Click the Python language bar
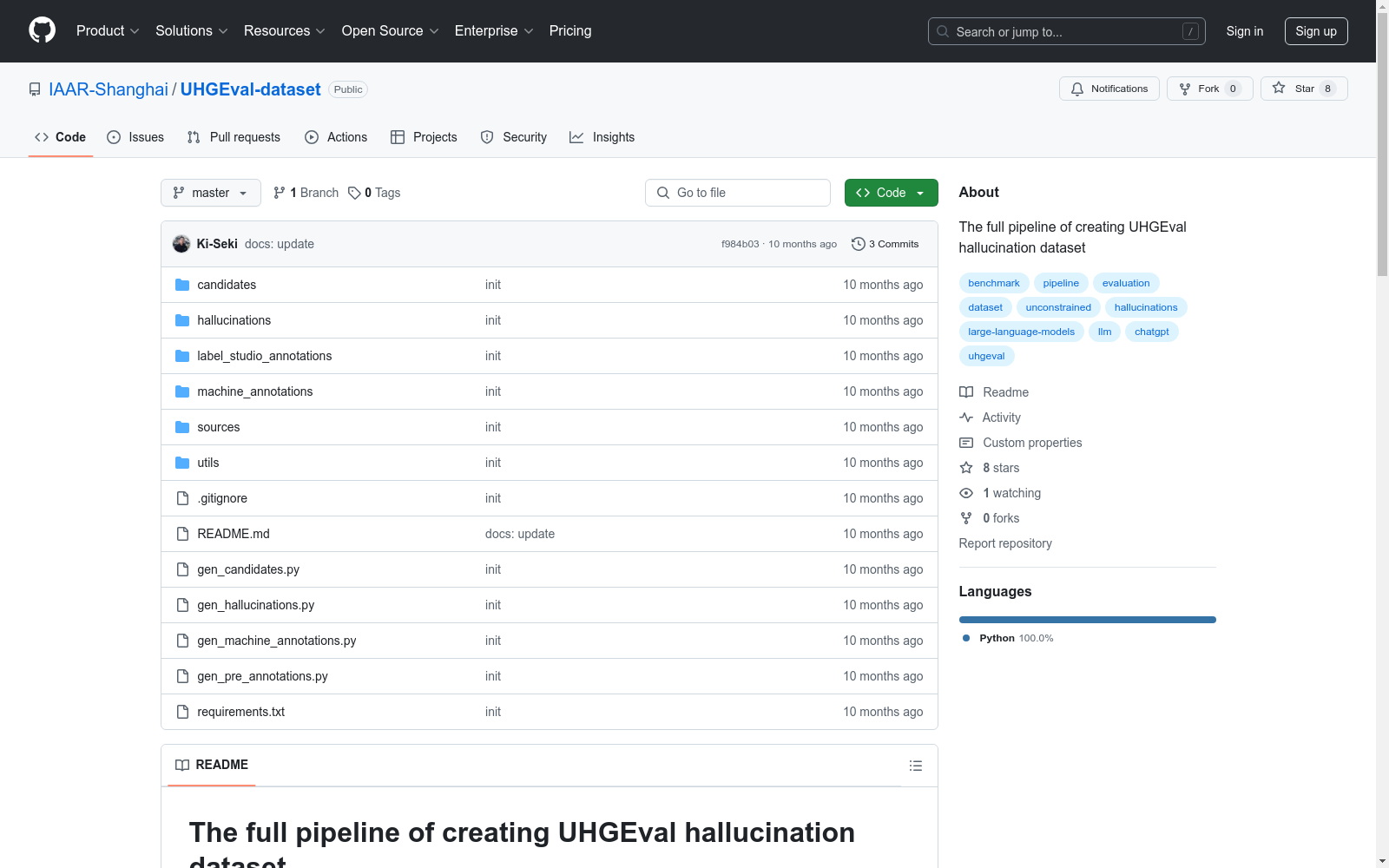Image resolution: width=1389 pixels, height=868 pixels. pyautogui.click(x=1088, y=620)
